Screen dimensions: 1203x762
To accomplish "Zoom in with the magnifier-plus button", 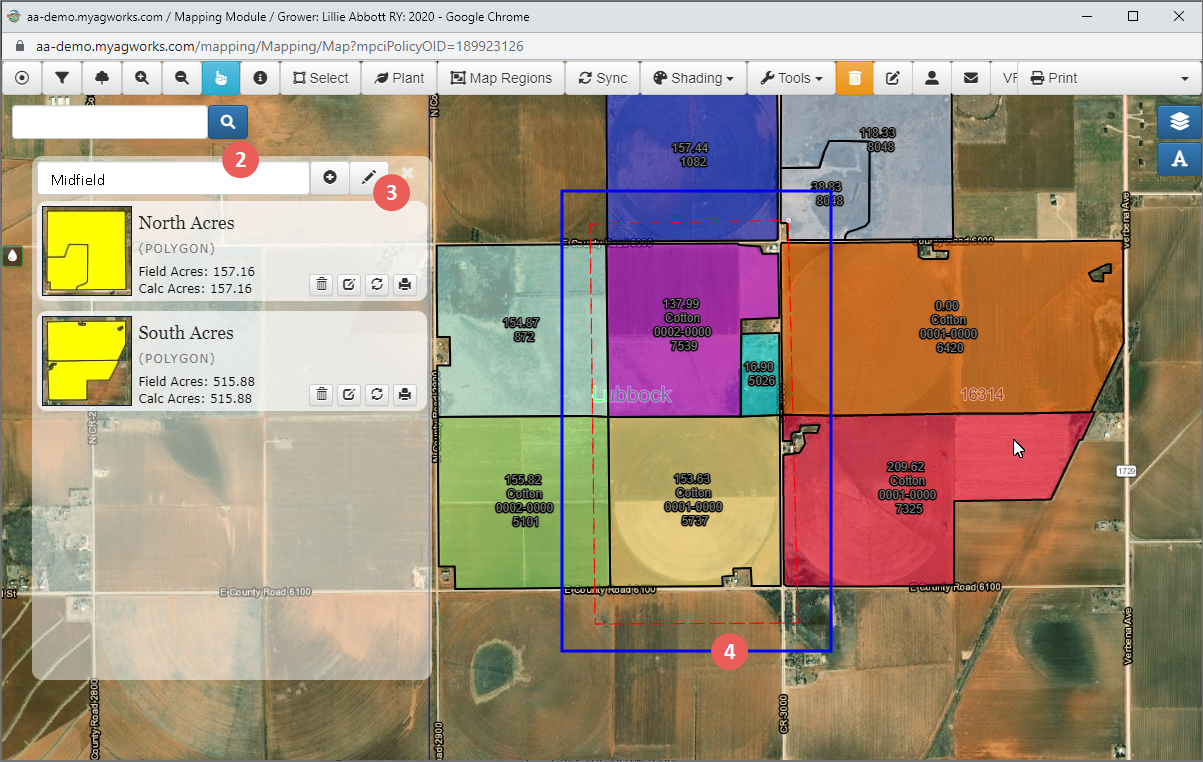I will pos(142,78).
